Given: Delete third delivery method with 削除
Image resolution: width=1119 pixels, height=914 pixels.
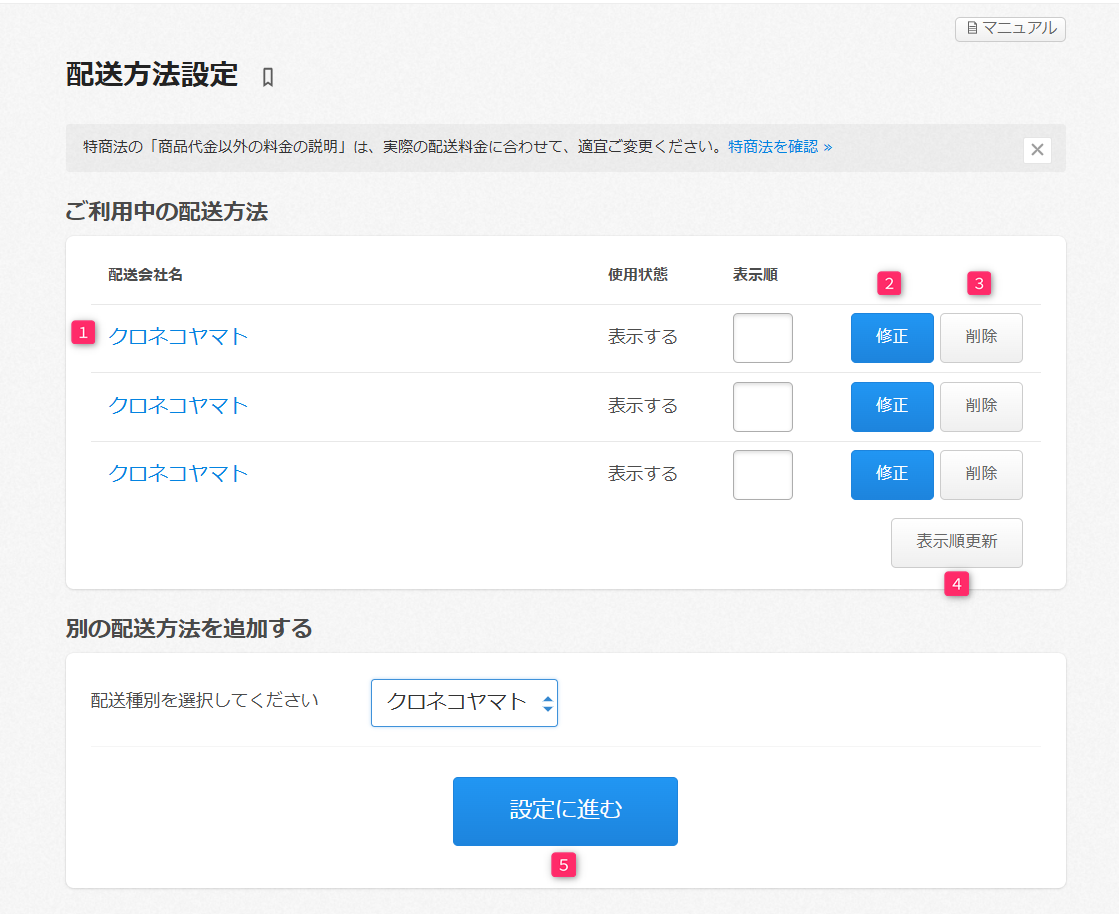Looking at the screenshot, I should pos(980,474).
